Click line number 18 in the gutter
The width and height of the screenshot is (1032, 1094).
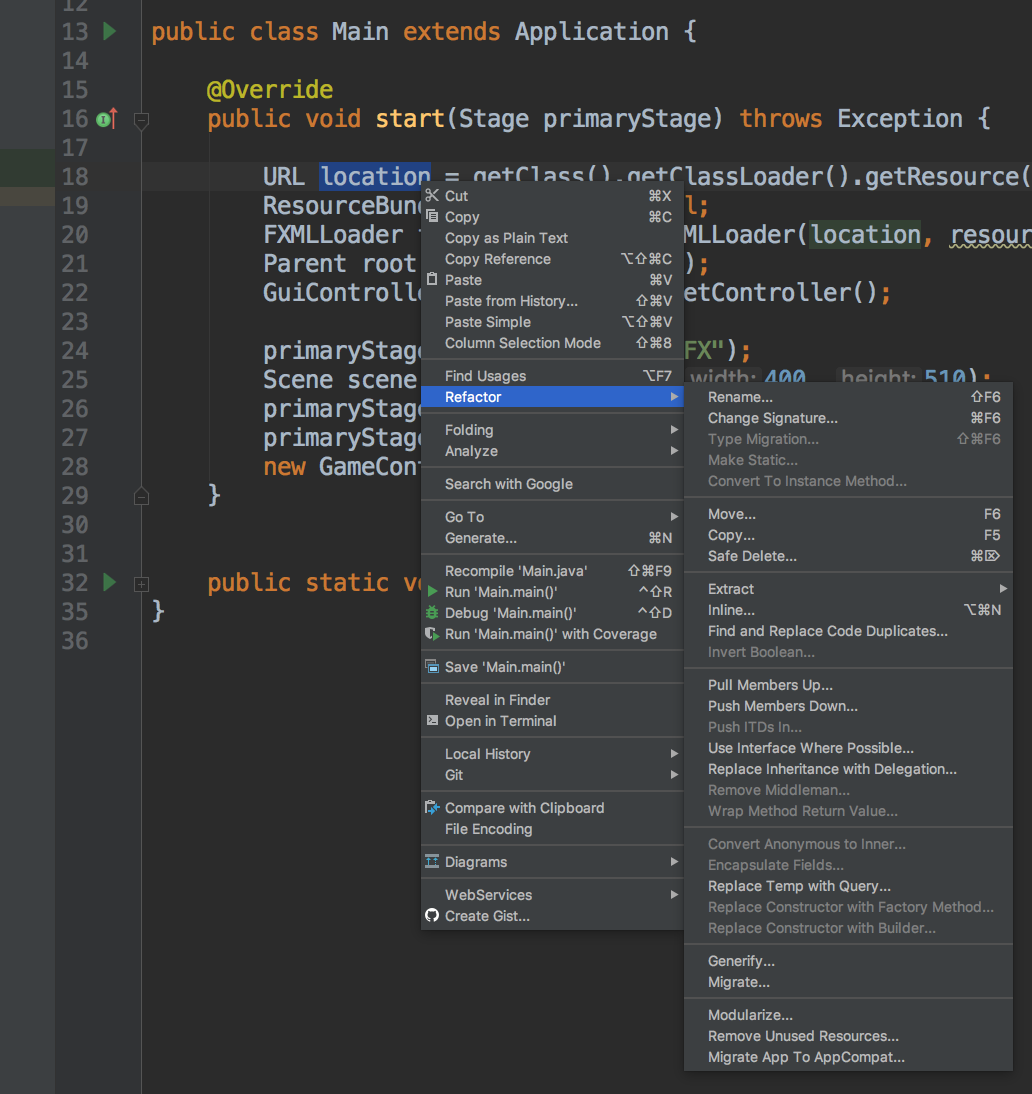click(75, 177)
